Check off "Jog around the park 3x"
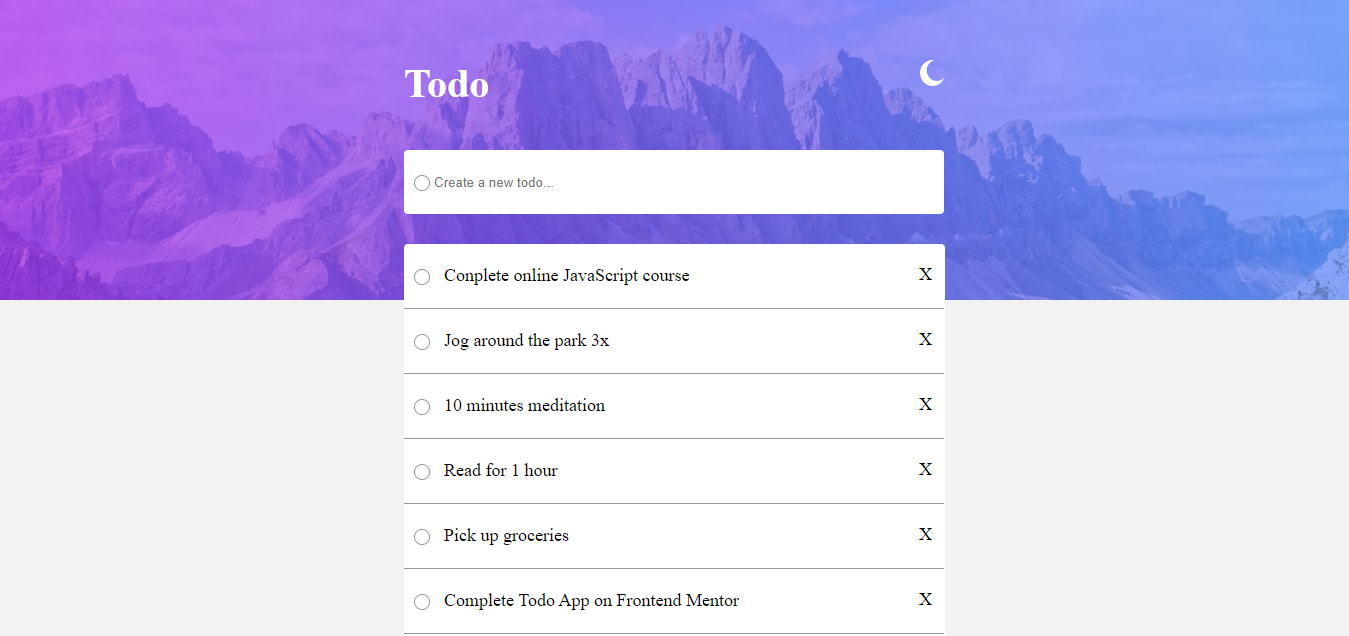The width and height of the screenshot is (1349, 636). [422, 342]
